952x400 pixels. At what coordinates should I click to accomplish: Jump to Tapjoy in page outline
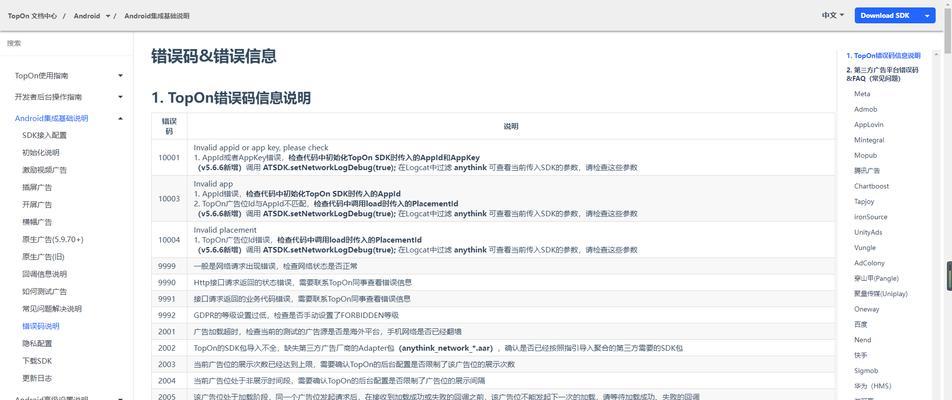(865, 202)
